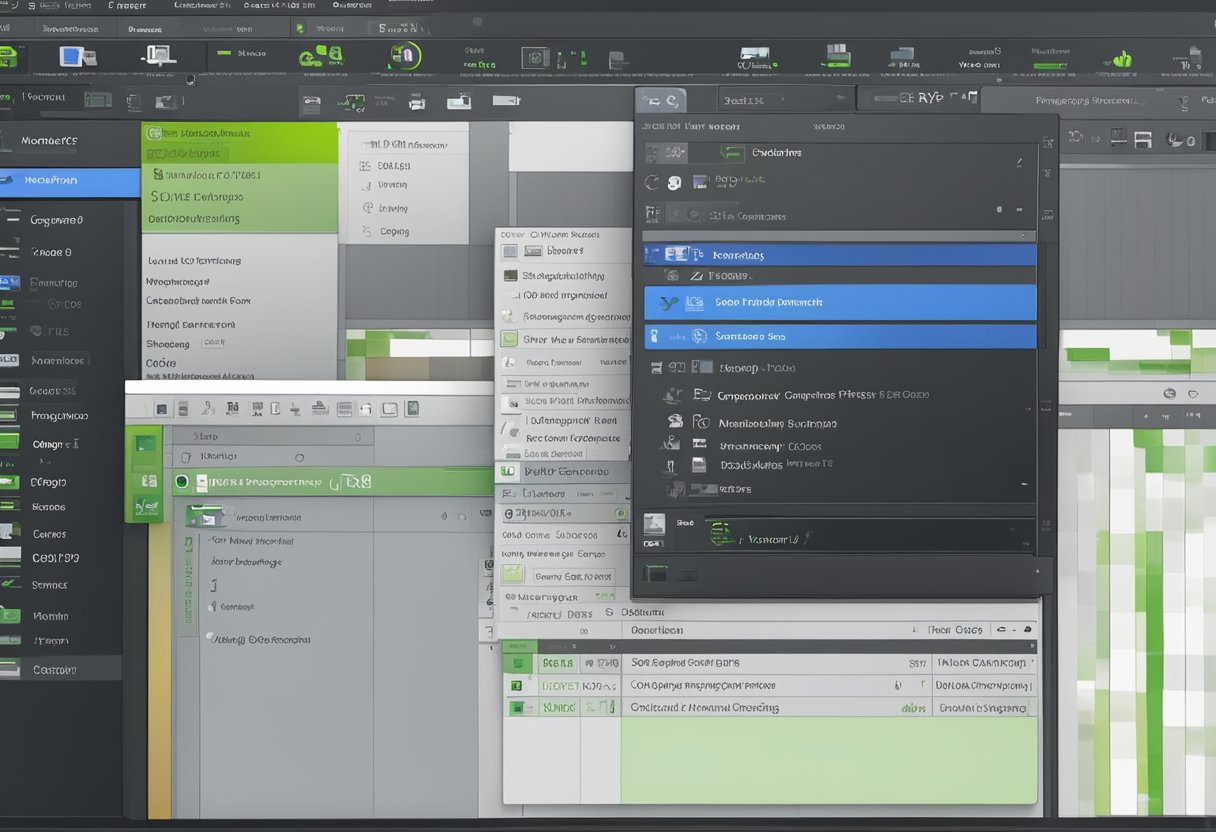Expand the thin gray bar's arrow in dark panel

tap(1021, 236)
